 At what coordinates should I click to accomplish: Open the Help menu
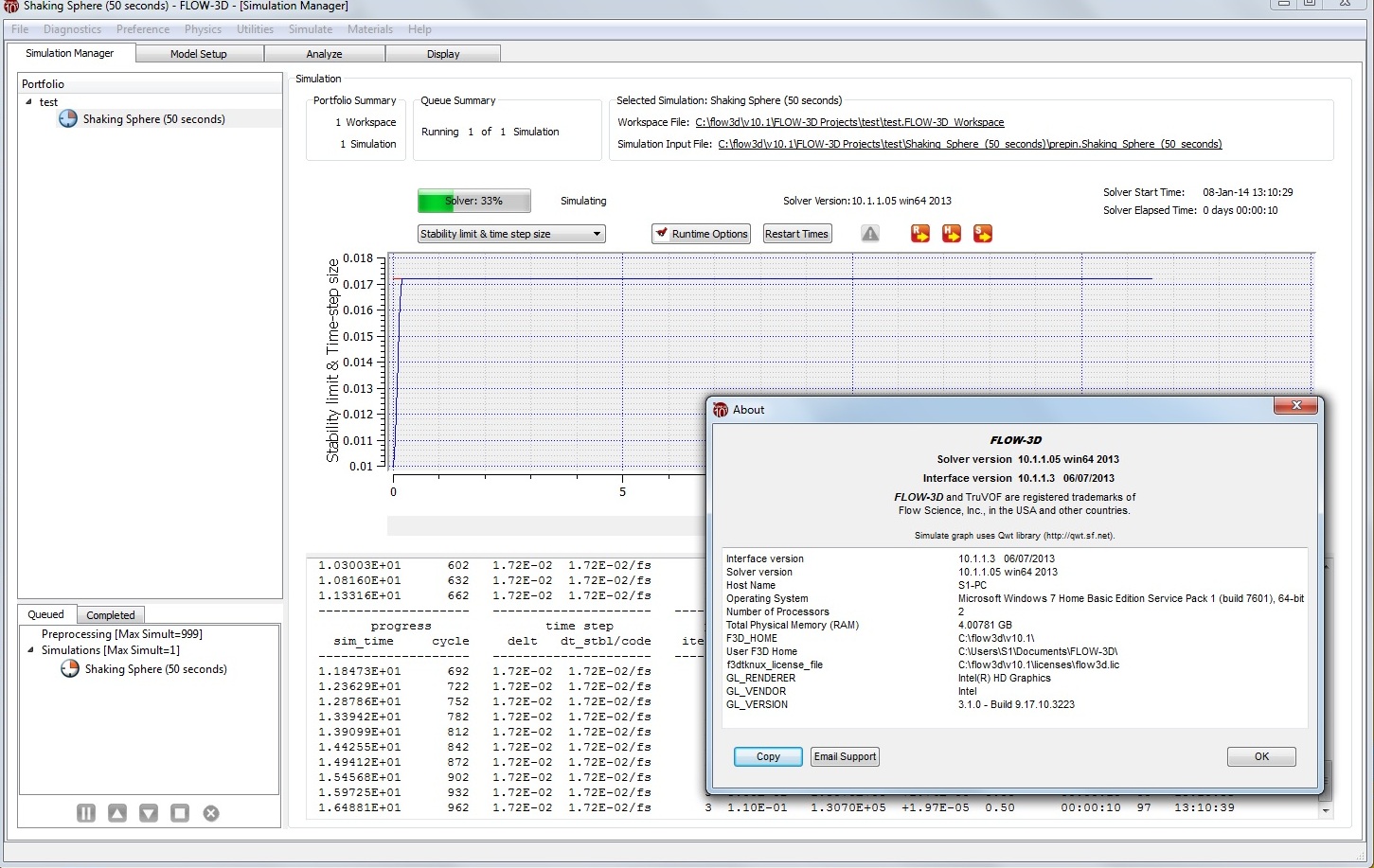[419, 29]
